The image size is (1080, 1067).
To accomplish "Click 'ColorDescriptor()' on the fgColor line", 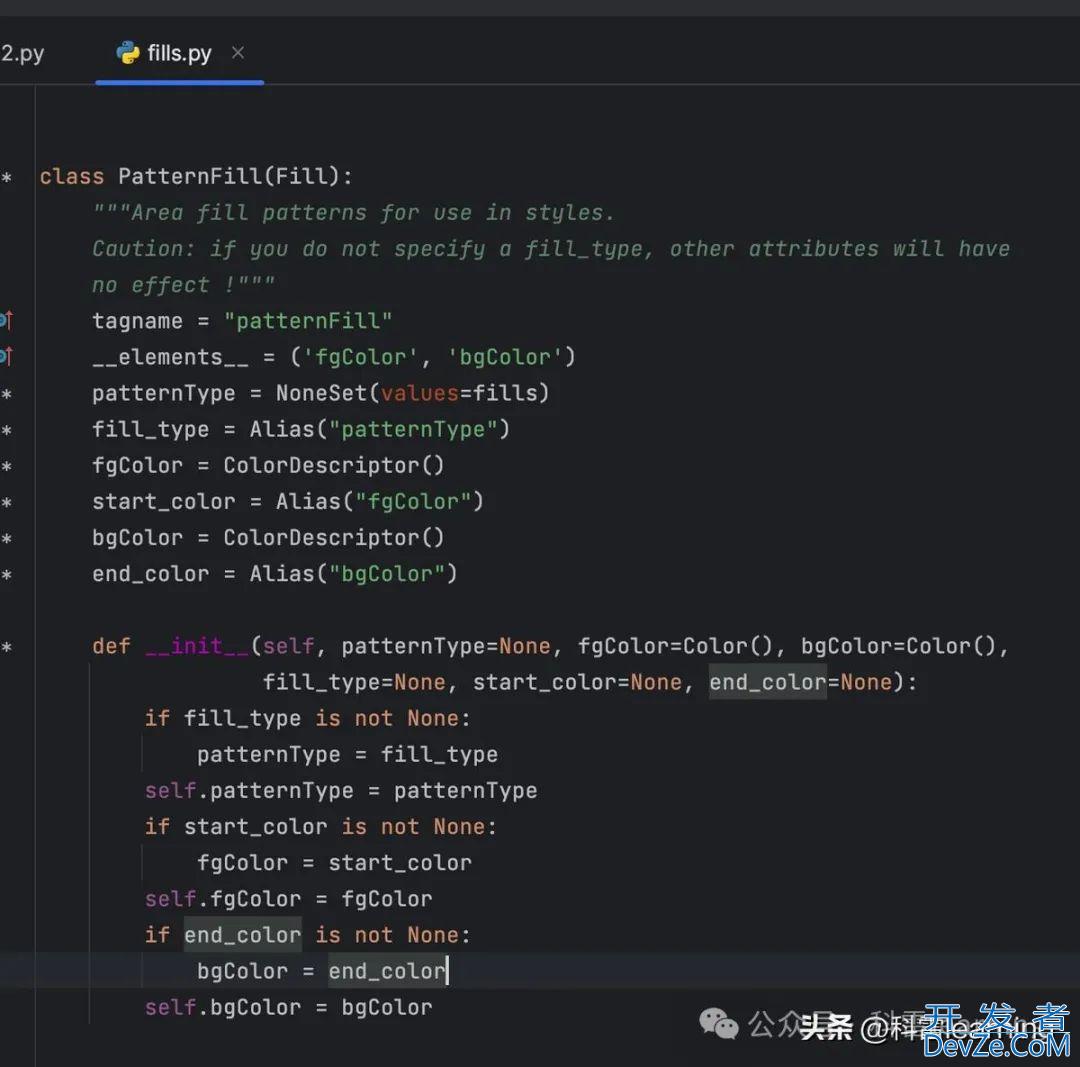I will tap(334, 466).
